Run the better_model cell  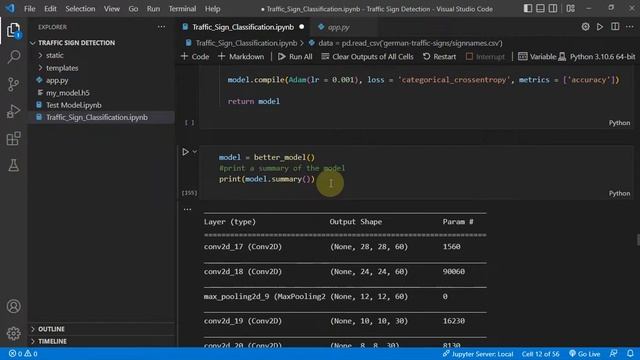[185, 152]
